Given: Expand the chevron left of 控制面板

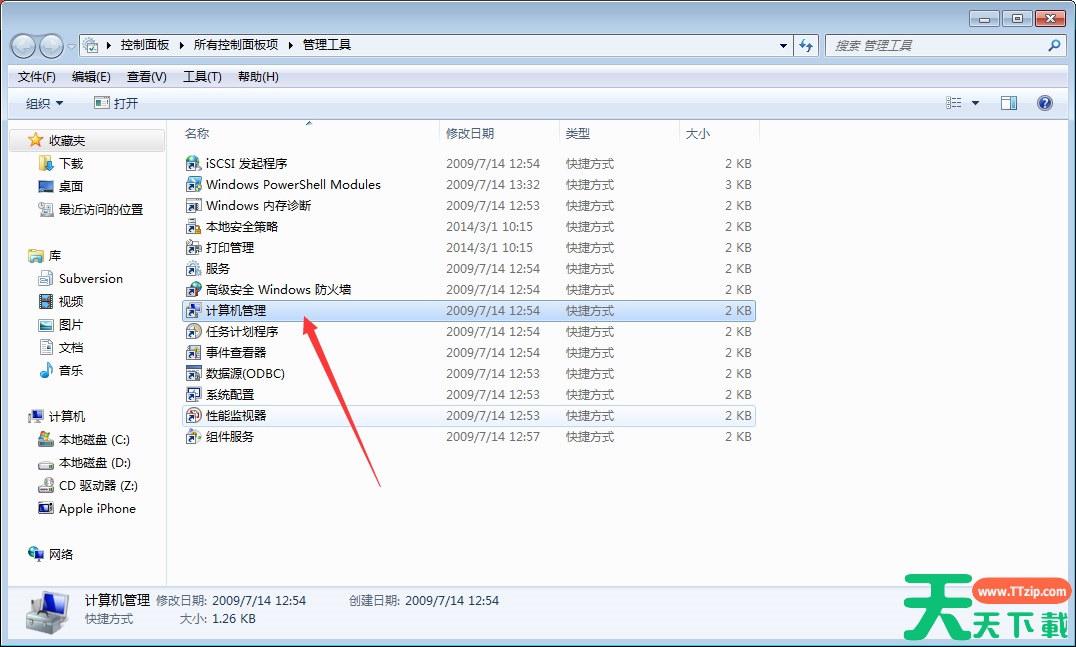Looking at the screenshot, I should tap(108, 45).
